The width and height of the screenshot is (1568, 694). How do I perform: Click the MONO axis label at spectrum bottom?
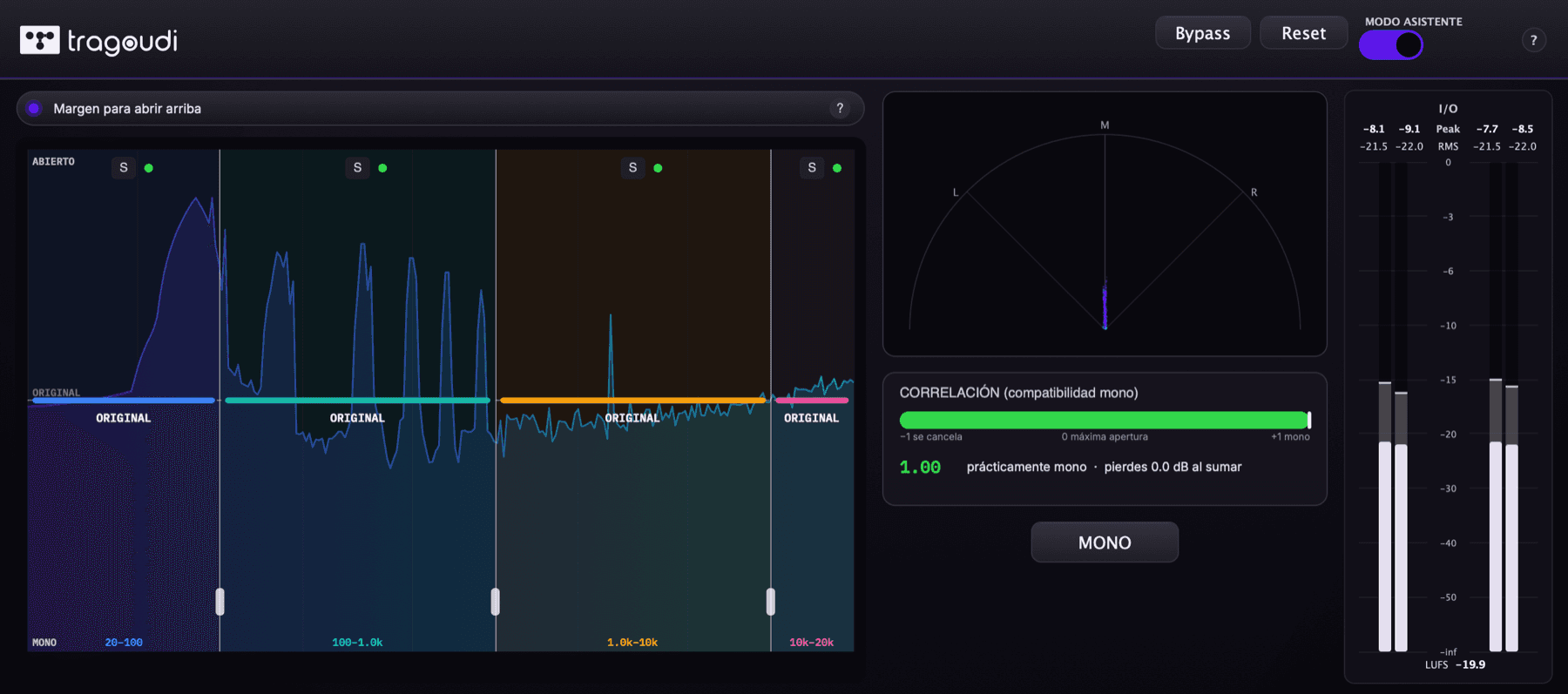44,643
